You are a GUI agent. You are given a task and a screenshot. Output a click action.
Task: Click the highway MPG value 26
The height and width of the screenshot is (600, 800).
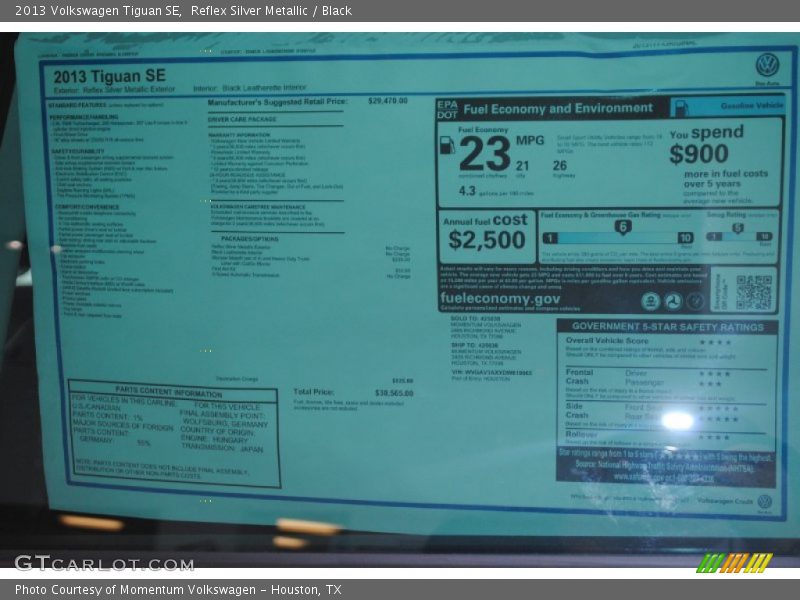tap(560, 165)
